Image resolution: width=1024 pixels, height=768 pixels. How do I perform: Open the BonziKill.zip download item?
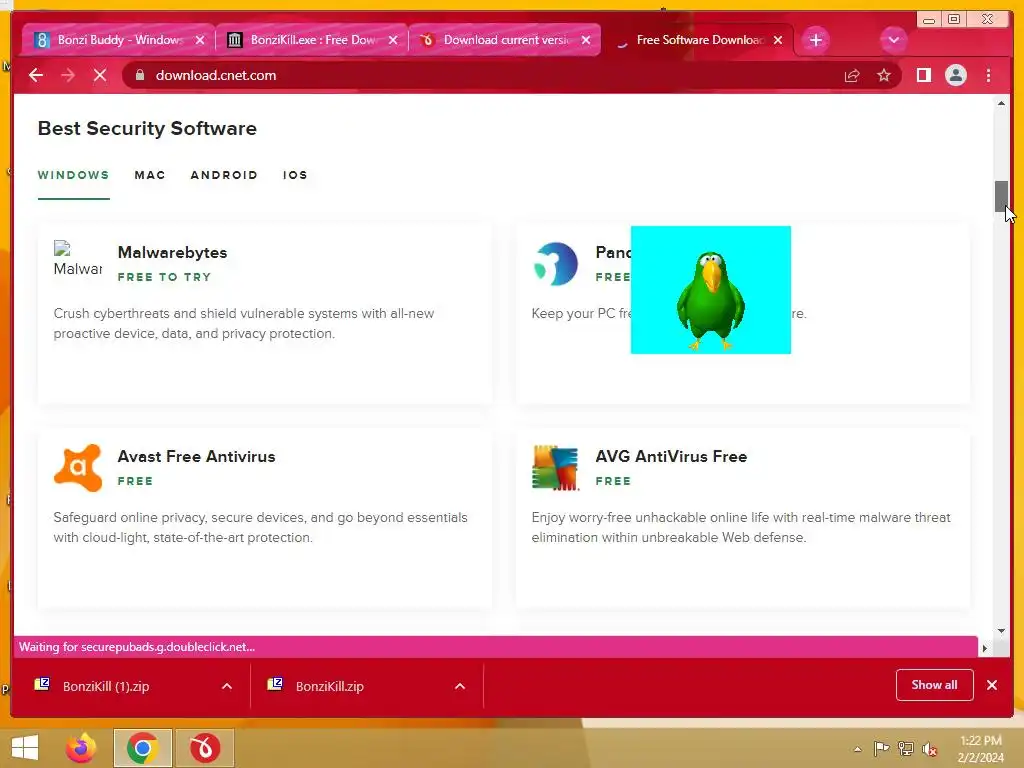(x=329, y=686)
